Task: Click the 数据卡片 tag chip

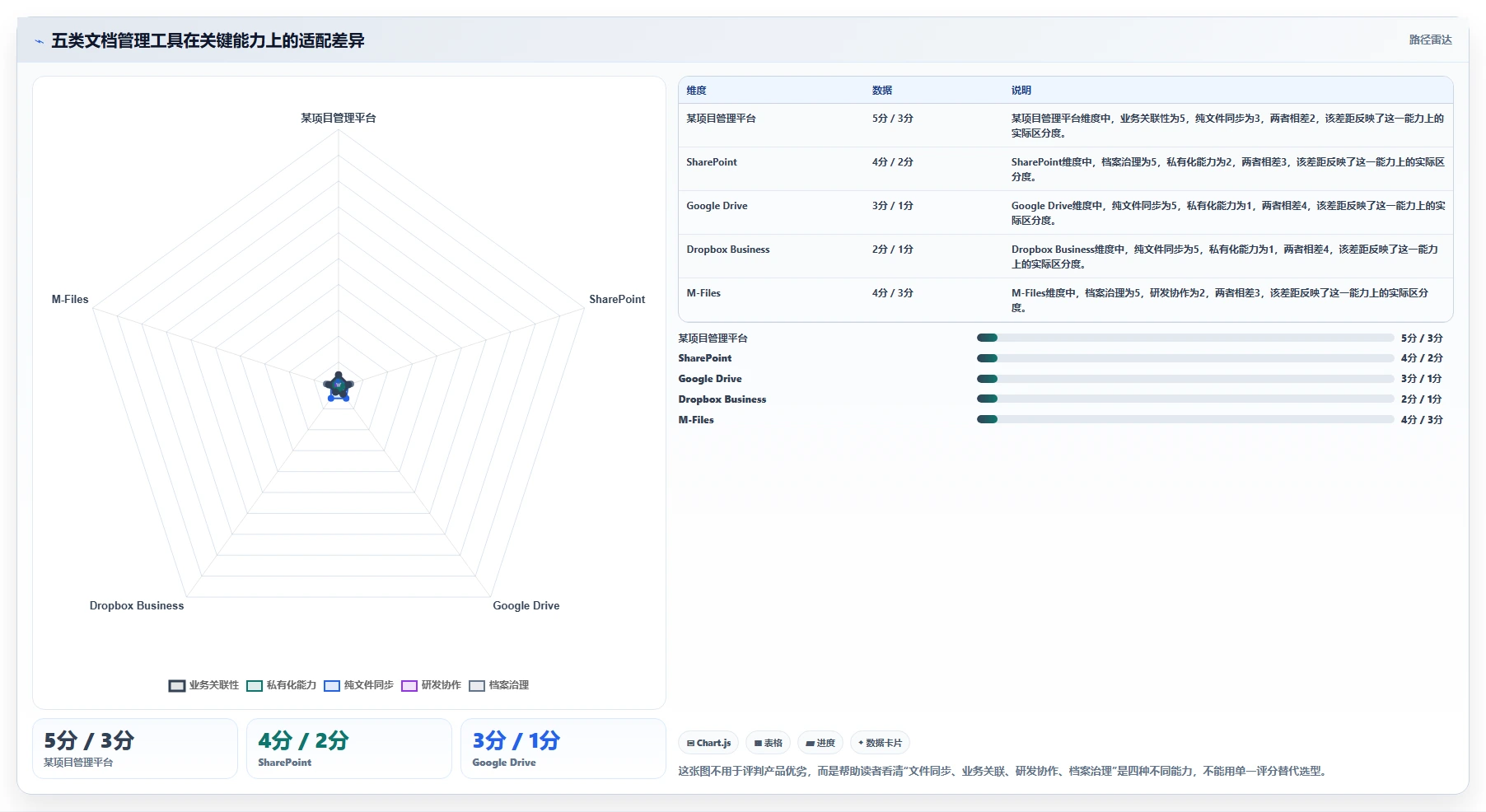Action: click(880, 743)
